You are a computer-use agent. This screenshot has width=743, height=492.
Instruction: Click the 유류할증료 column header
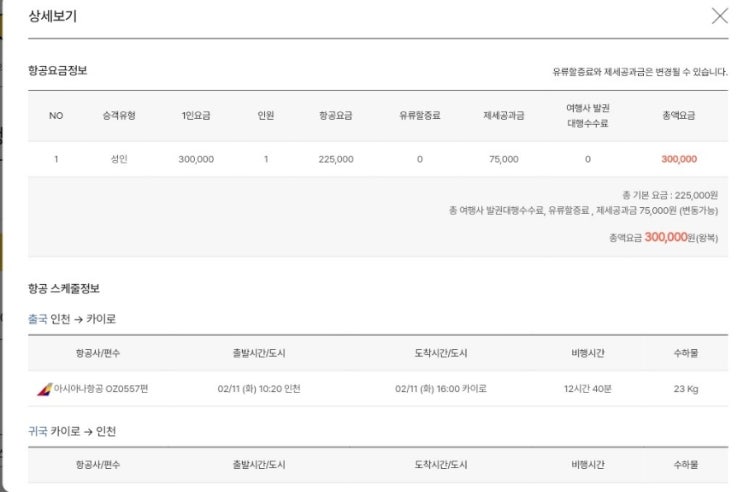click(x=420, y=115)
